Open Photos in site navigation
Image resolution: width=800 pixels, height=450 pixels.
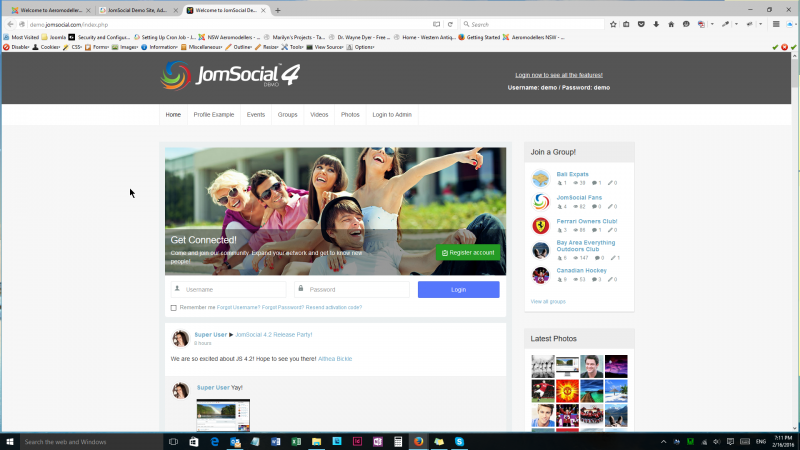(350, 115)
